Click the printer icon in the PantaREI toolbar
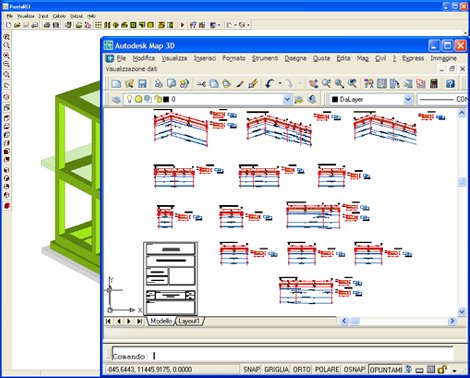Viewport: 470px width, 378px height. pos(47,25)
